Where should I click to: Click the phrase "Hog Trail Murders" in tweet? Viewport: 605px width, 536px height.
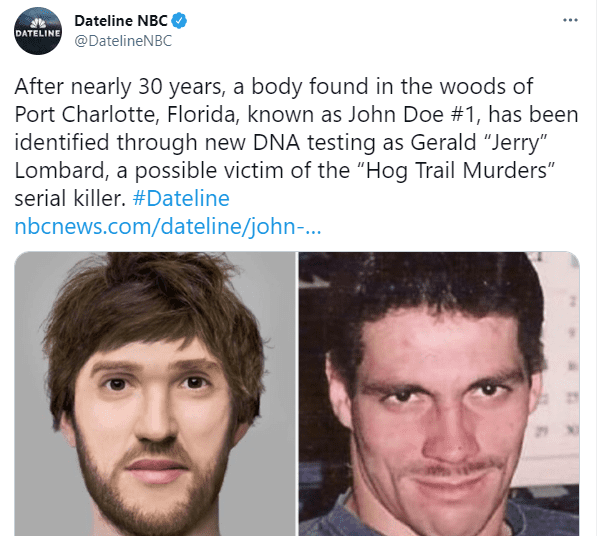(x=457, y=171)
